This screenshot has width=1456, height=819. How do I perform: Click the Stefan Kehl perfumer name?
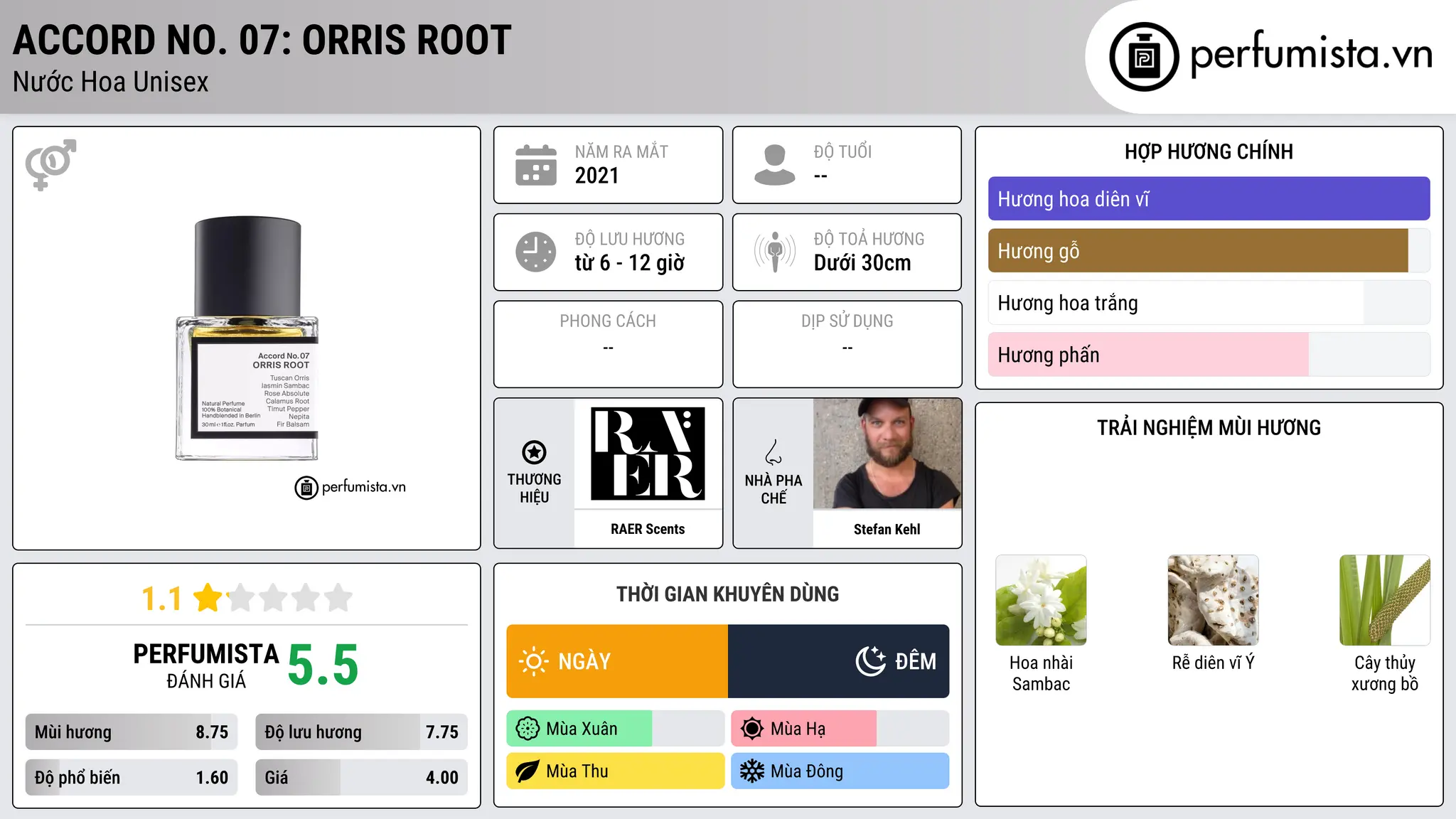[887, 529]
